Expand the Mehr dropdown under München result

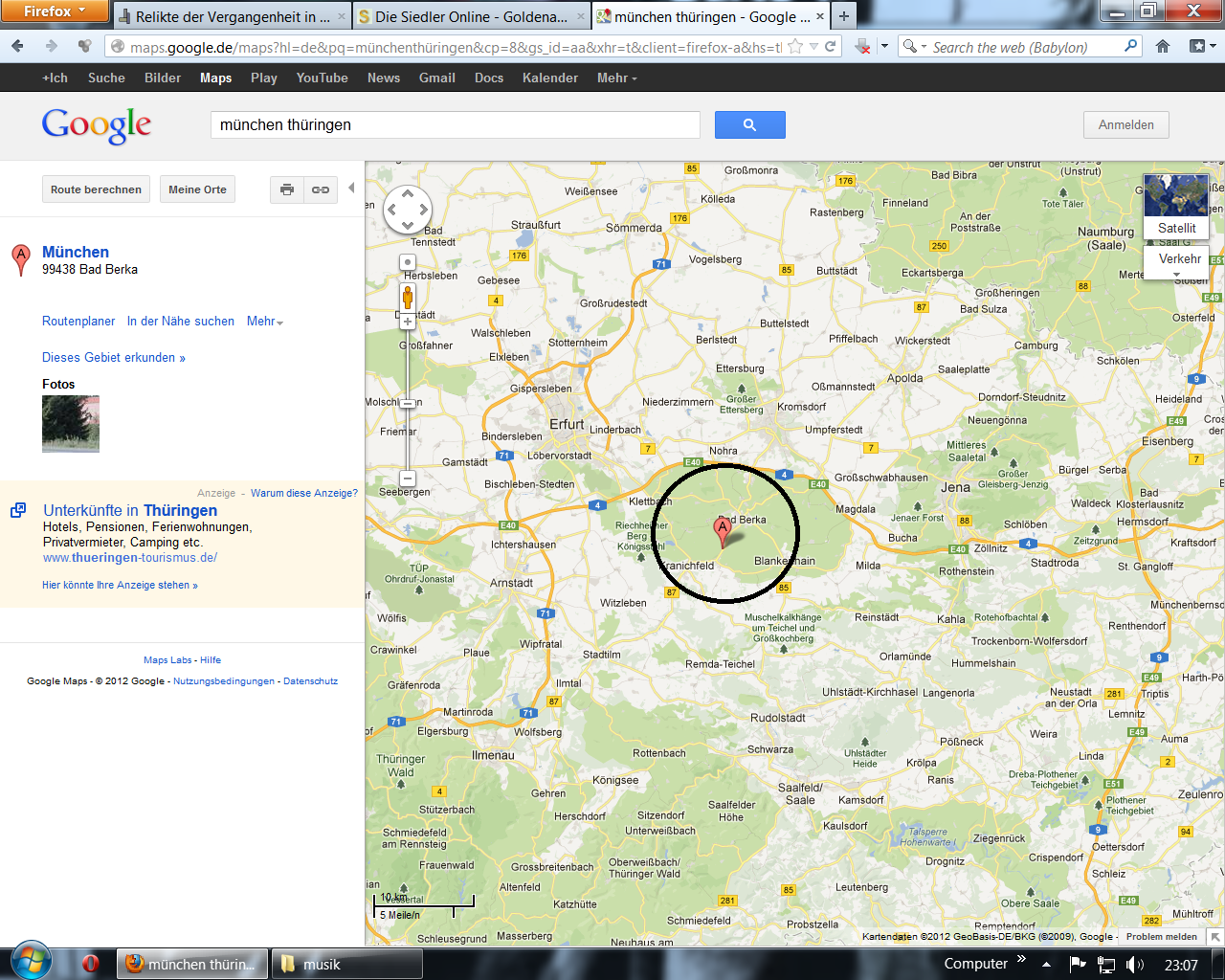265,322
